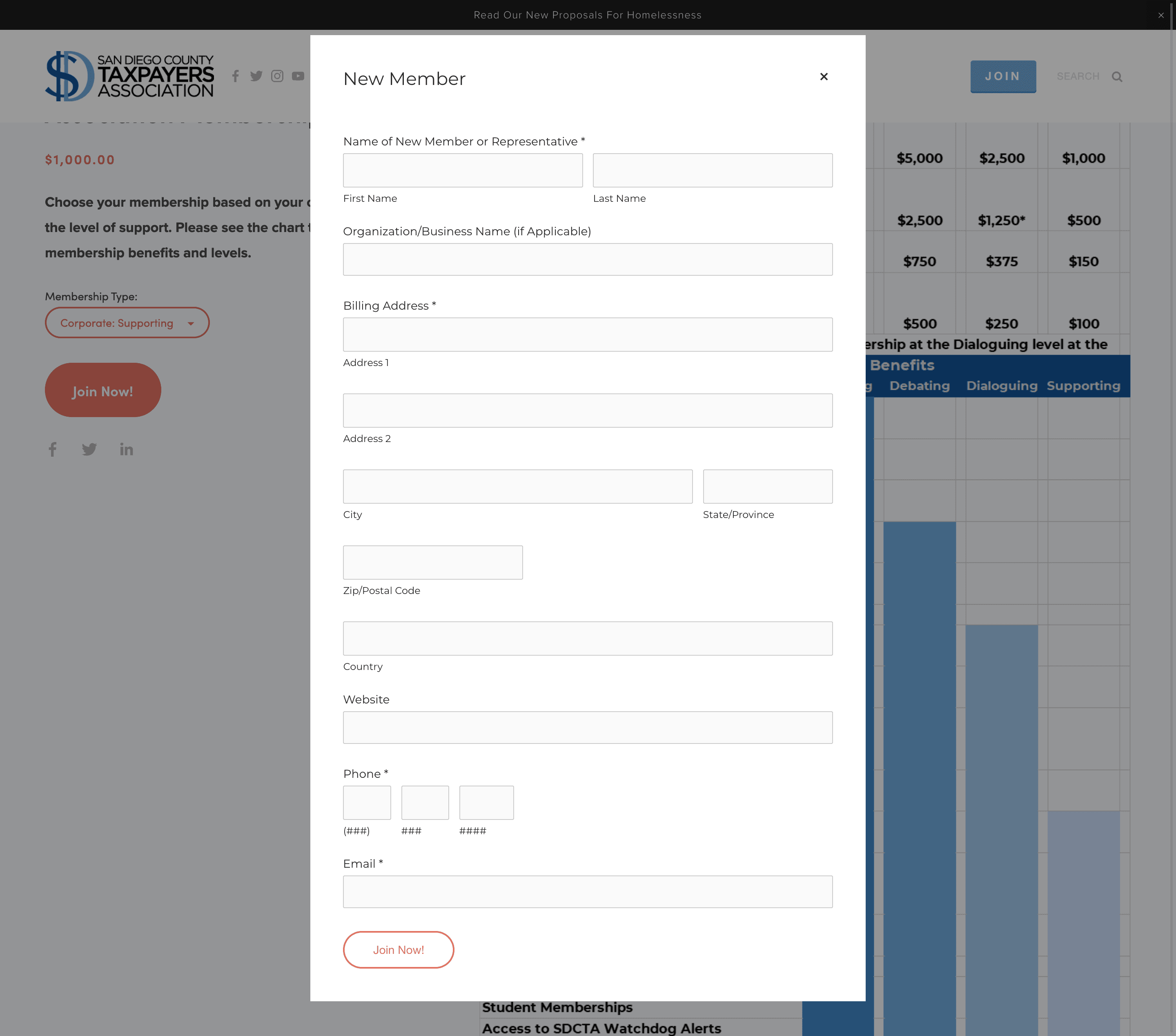Screen dimensions: 1176x1036
Task: Dismiss the top announcement banner
Action: (x=1160, y=15)
